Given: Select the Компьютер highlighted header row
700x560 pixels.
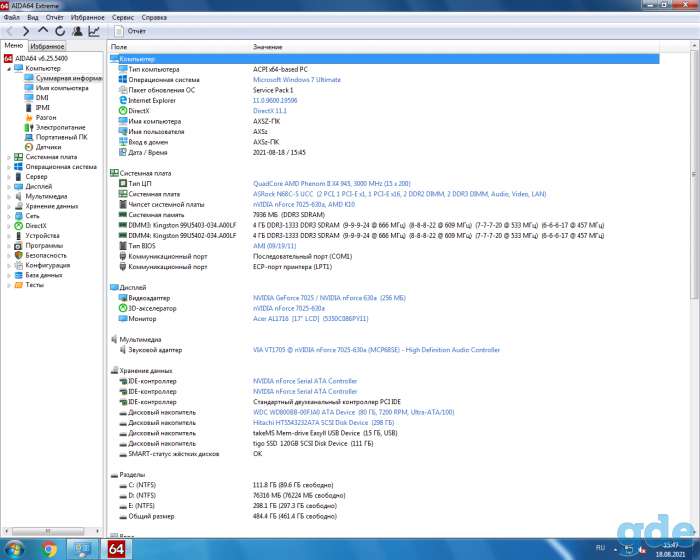Looking at the screenshot, I should click(384, 59).
